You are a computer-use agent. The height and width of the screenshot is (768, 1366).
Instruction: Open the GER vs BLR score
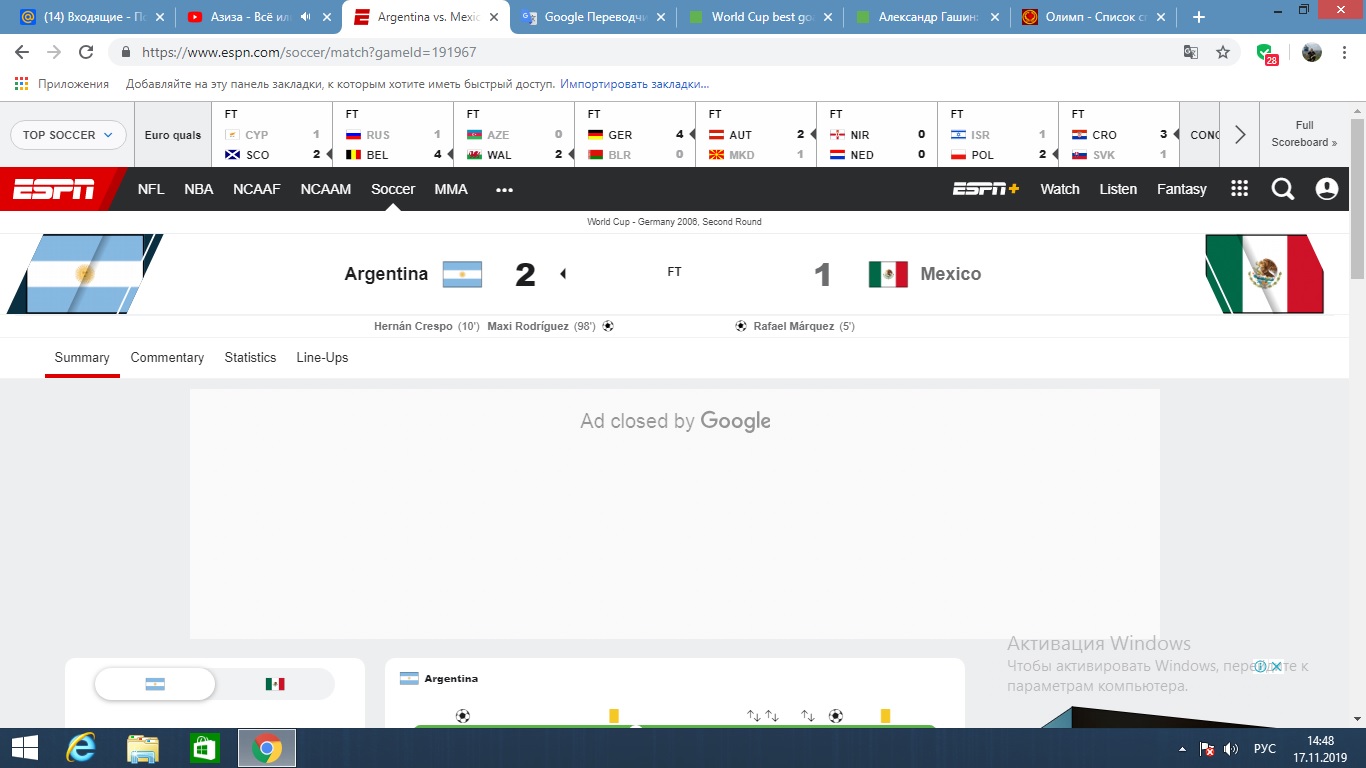pyautogui.click(x=635, y=135)
